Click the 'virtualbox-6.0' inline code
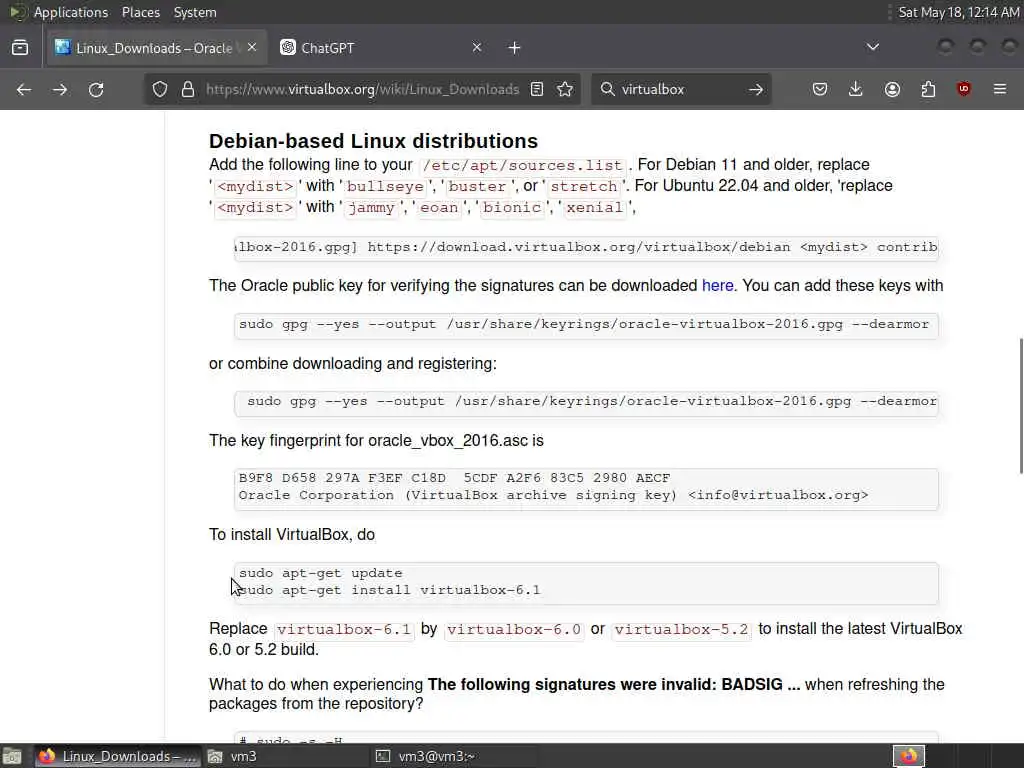This screenshot has width=1024, height=768. (x=514, y=630)
